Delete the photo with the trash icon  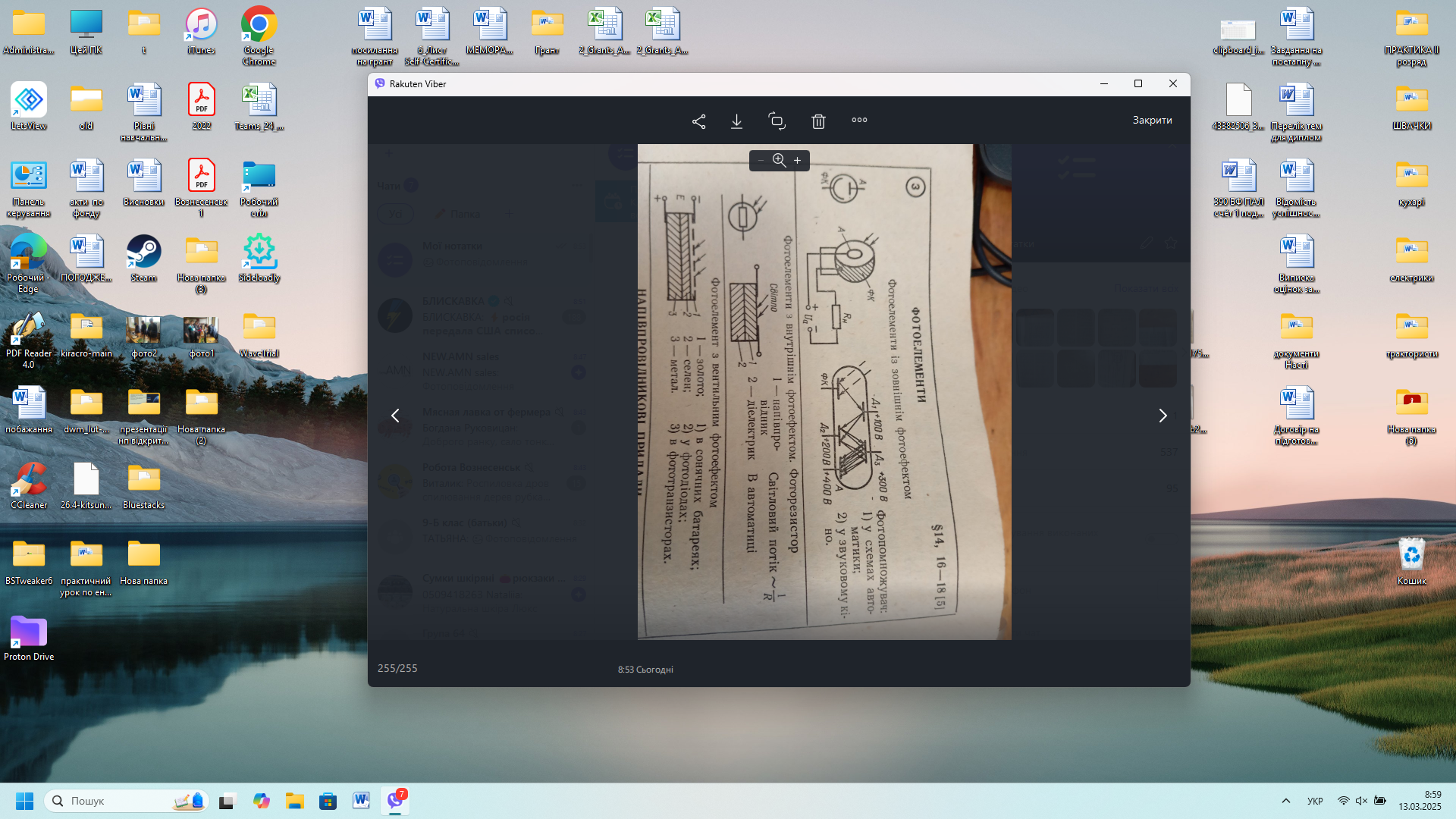coord(818,121)
